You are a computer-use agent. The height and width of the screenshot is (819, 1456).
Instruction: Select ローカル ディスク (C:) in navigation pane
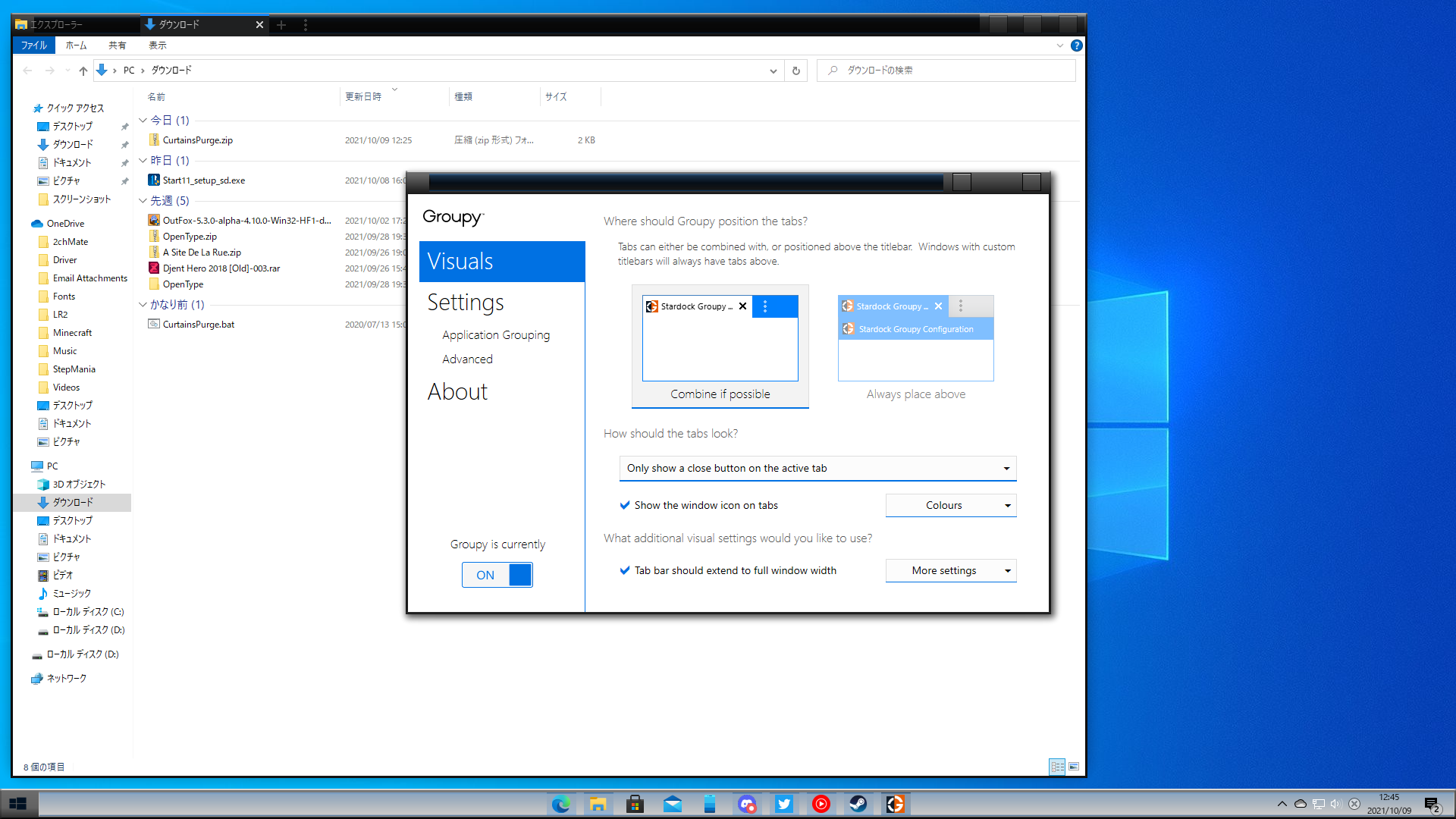pyautogui.click(x=88, y=612)
